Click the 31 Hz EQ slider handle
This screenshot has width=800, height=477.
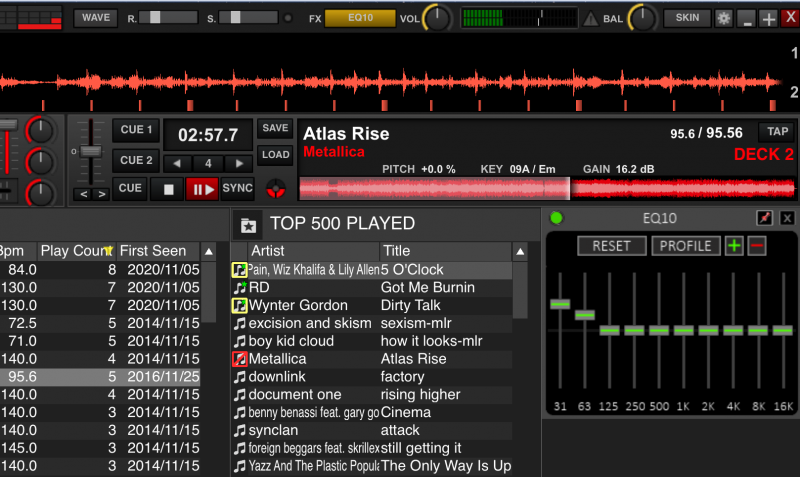560,305
